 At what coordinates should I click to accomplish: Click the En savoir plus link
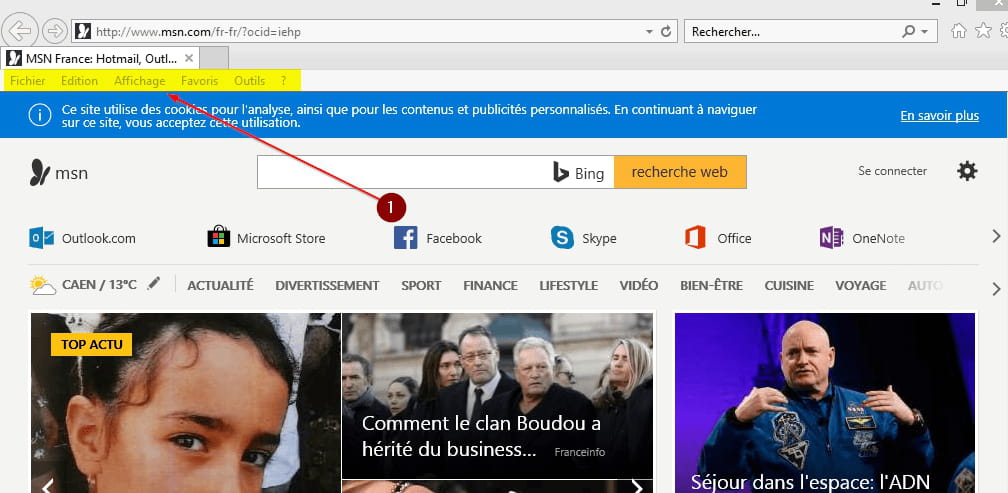pyautogui.click(x=939, y=116)
